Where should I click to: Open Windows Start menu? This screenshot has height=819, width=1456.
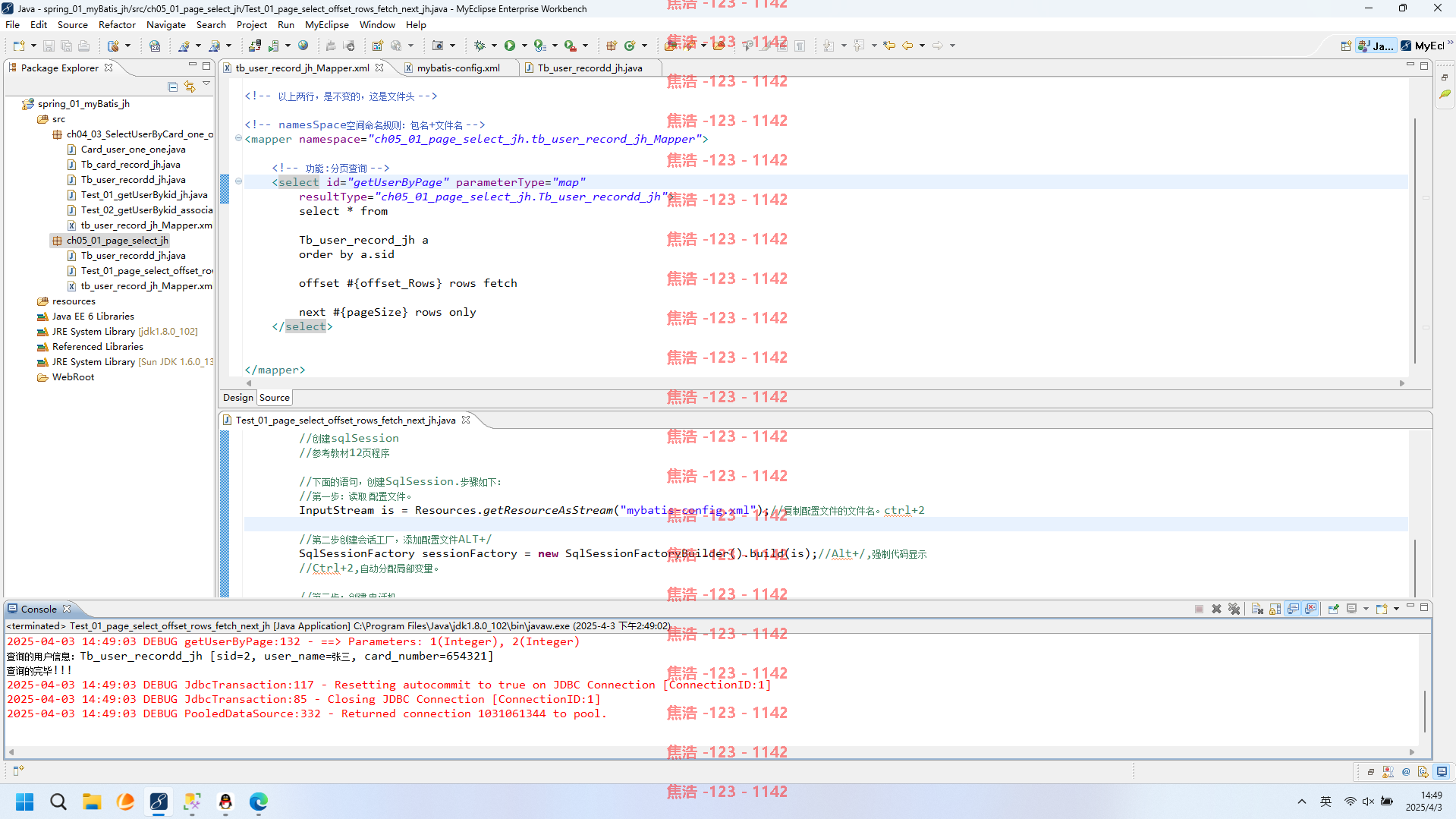coord(25,802)
